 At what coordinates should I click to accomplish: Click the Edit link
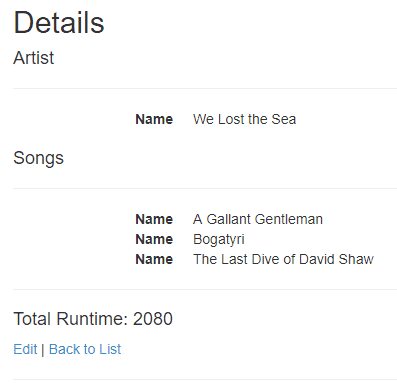(25, 349)
